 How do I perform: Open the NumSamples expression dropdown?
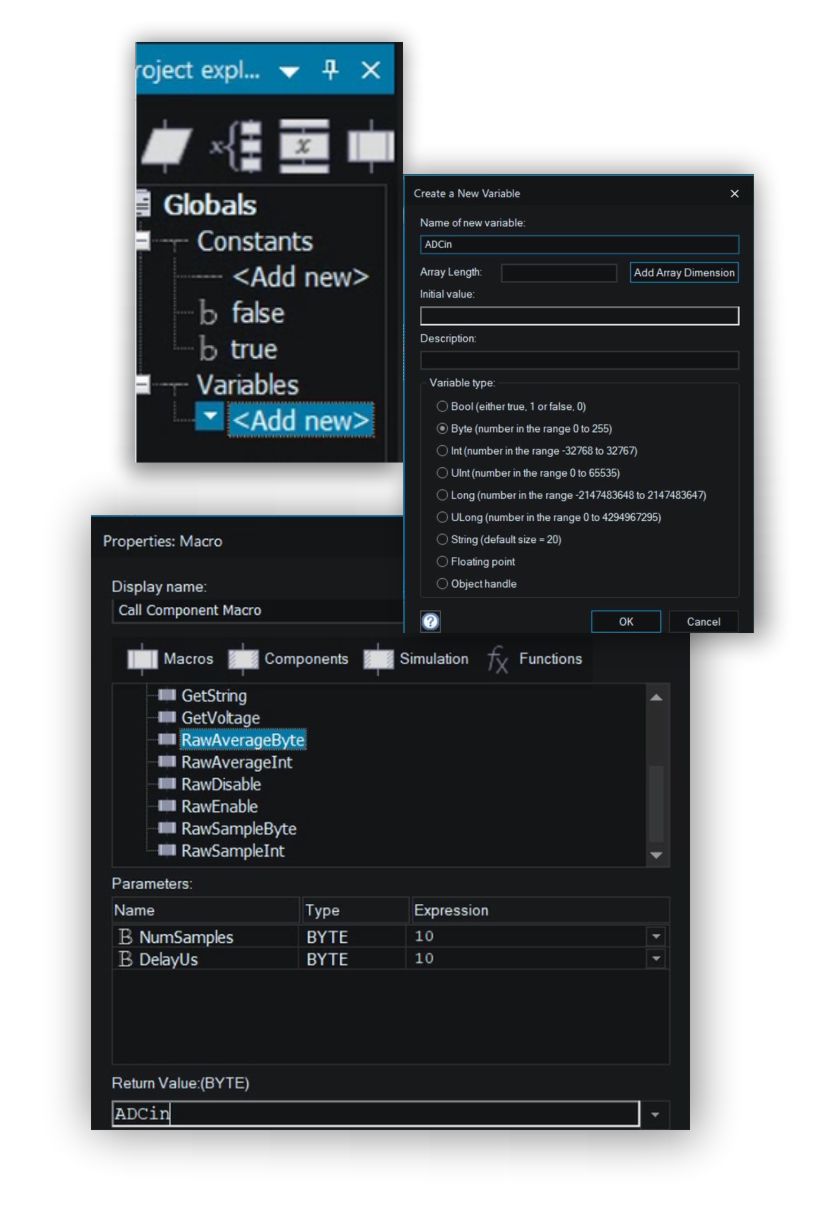(x=656, y=937)
